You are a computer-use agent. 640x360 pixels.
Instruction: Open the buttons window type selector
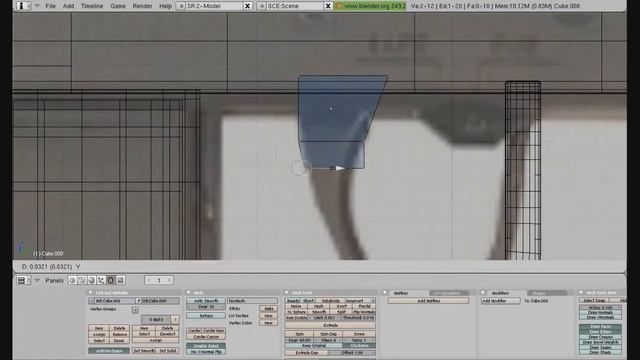[24, 280]
